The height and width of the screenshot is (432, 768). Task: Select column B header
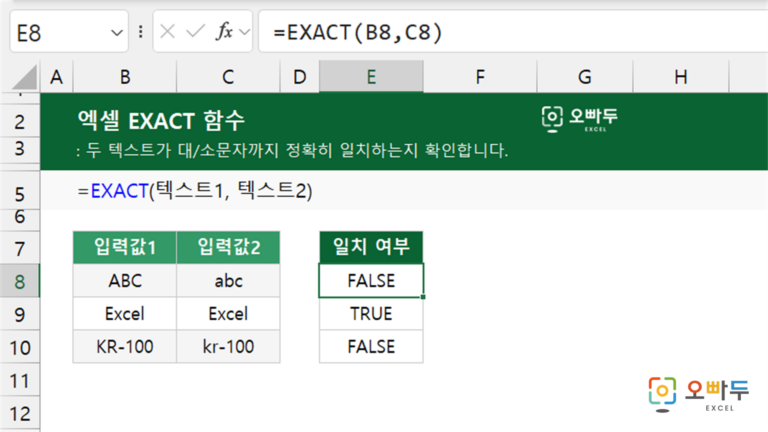[x=125, y=77]
